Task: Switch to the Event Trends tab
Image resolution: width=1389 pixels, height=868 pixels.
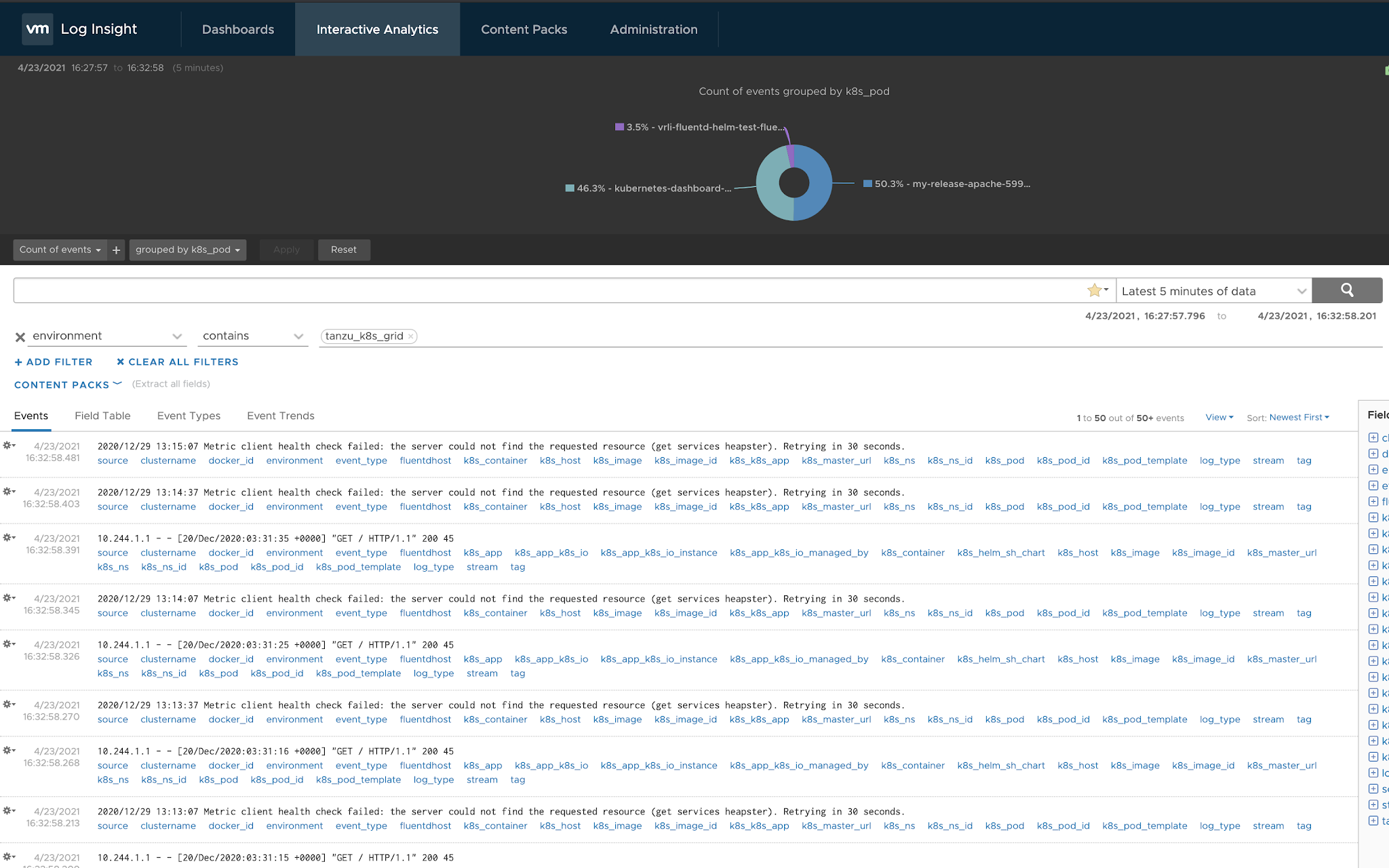Action: [281, 416]
